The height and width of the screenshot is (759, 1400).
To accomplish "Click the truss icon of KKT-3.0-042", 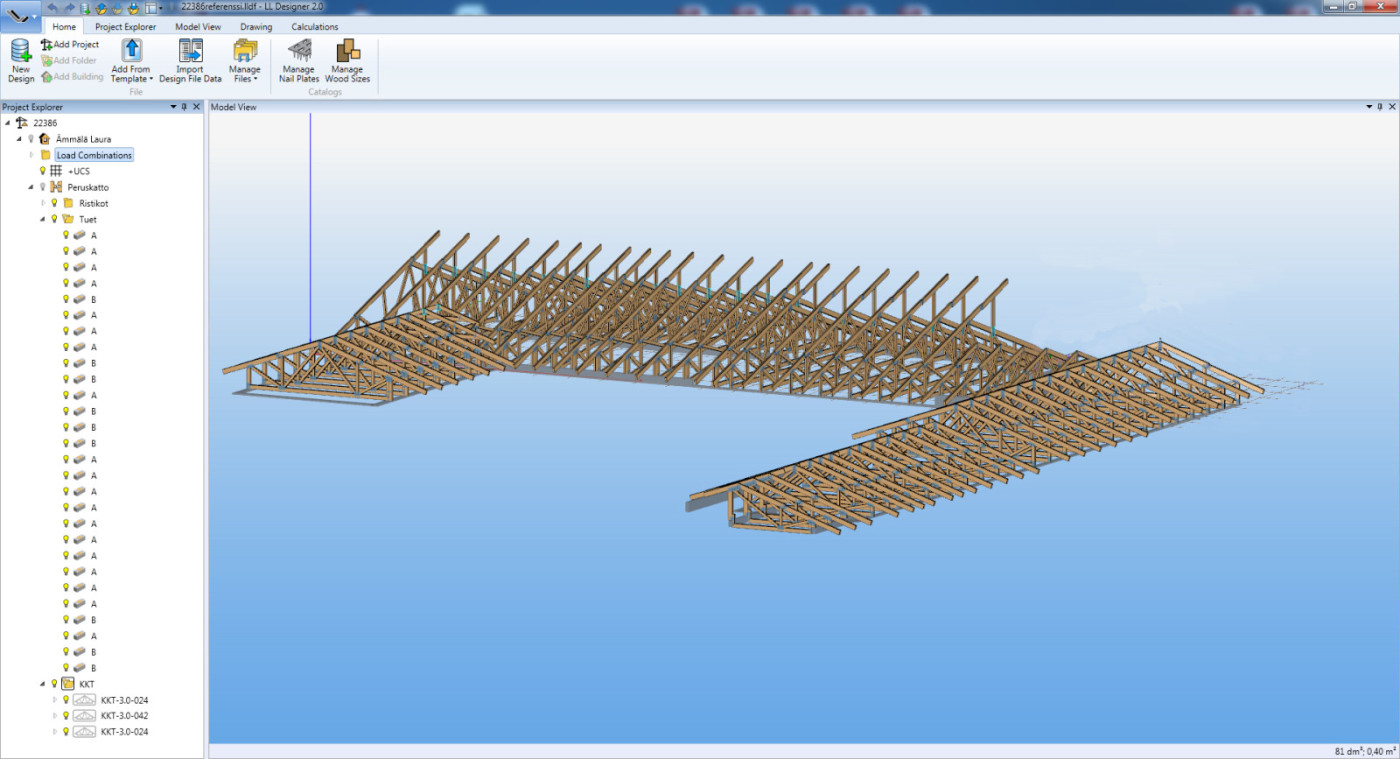I will point(84,716).
